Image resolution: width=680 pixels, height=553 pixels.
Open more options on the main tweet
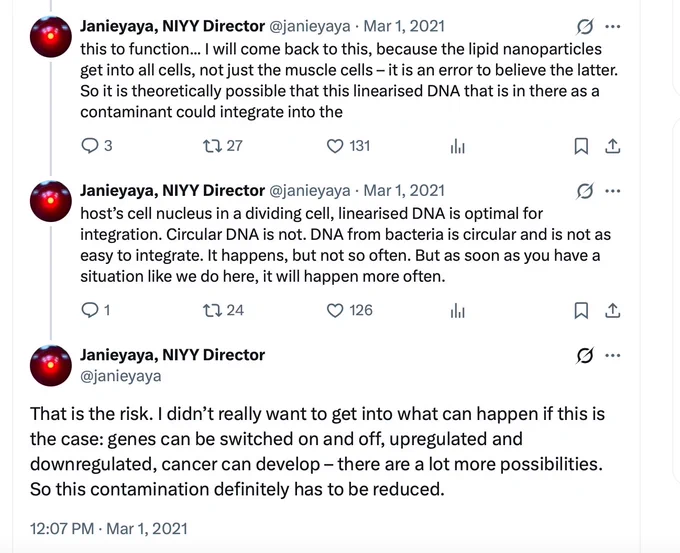tap(612, 355)
